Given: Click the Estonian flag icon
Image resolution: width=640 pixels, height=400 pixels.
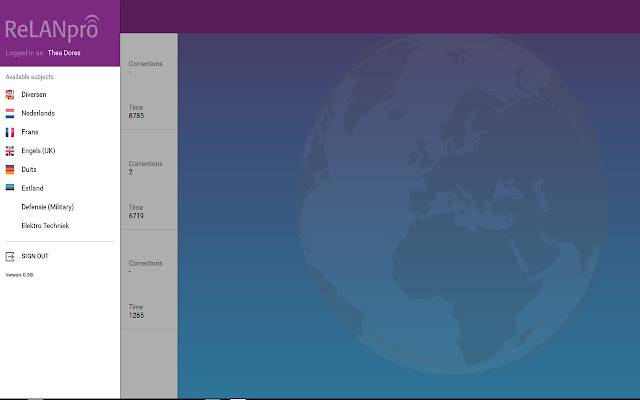Looking at the screenshot, I should 10,187.
